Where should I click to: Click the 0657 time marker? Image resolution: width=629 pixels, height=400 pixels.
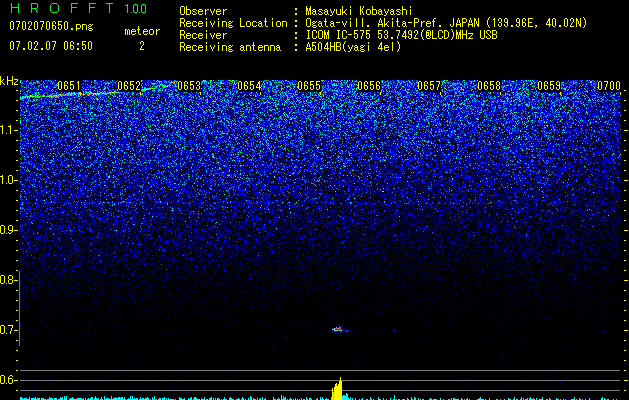(x=429, y=86)
